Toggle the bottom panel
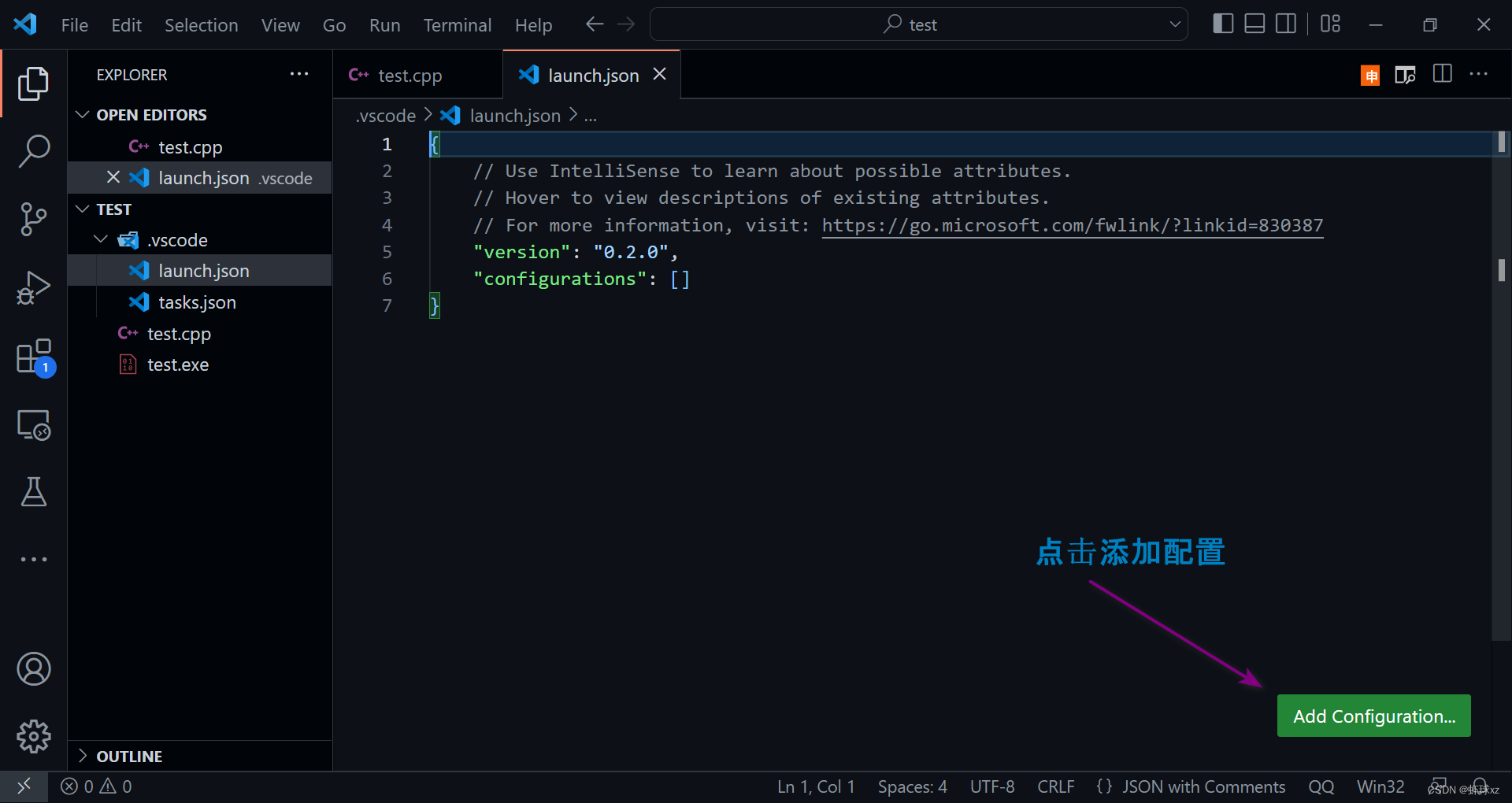Screen dimensions: 1512x803 [1254, 24]
